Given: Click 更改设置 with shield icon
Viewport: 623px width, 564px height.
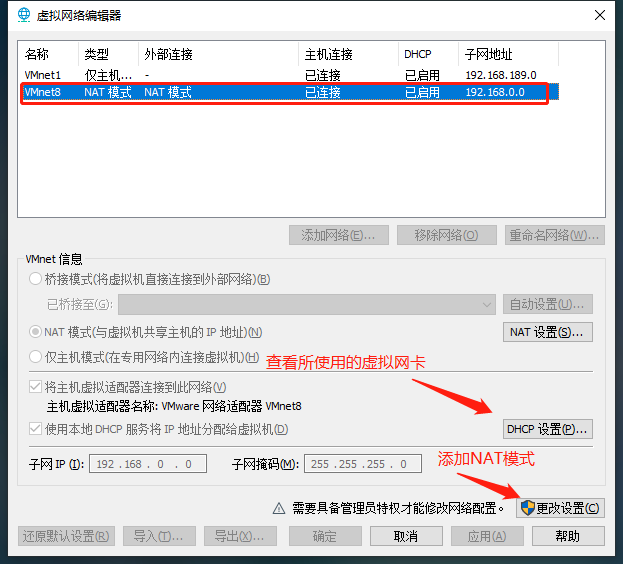Looking at the screenshot, I should (x=560, y=508).
